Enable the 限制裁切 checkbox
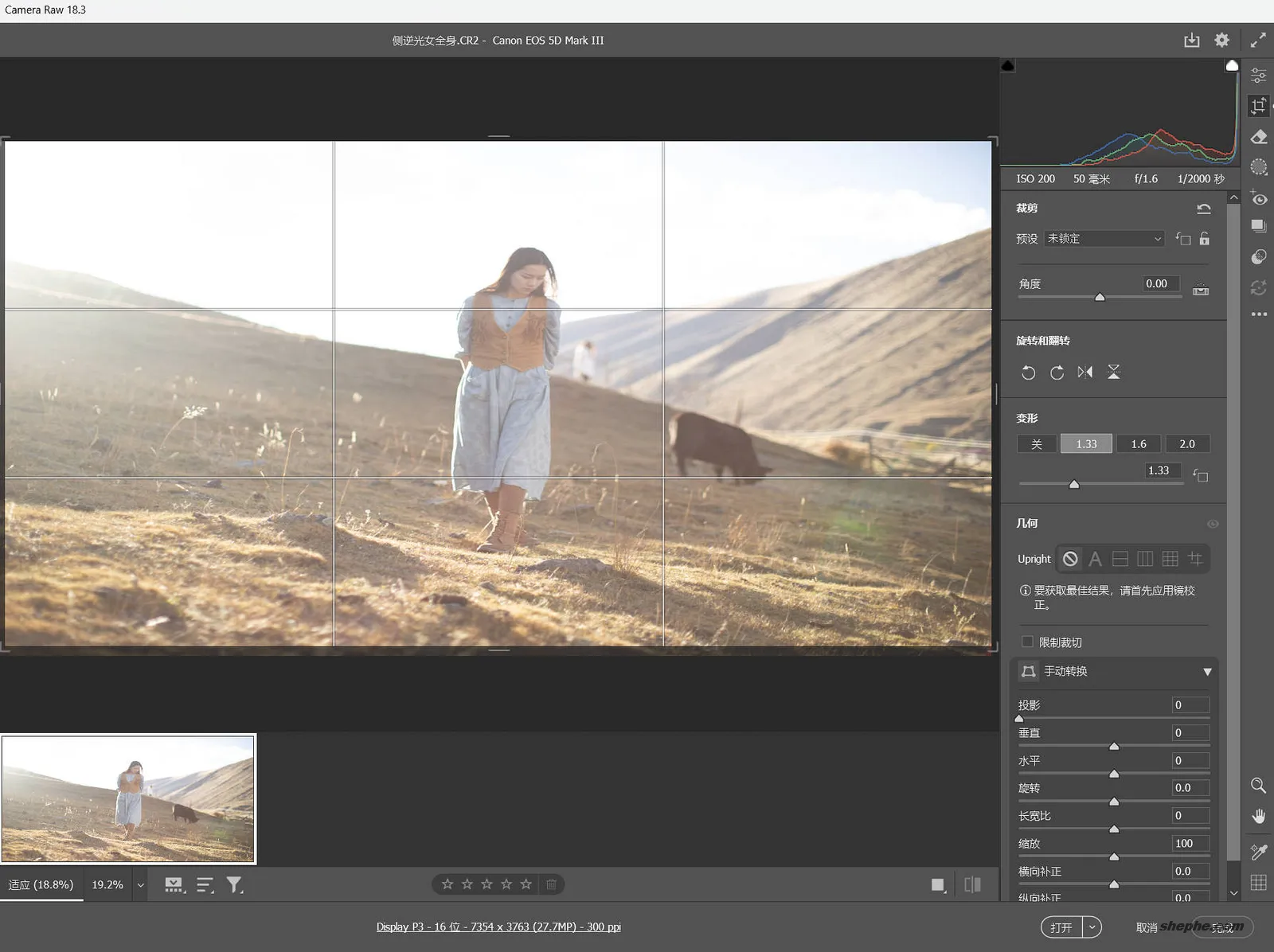This screenshot has height=952, width=1274. pos(1027,642)
